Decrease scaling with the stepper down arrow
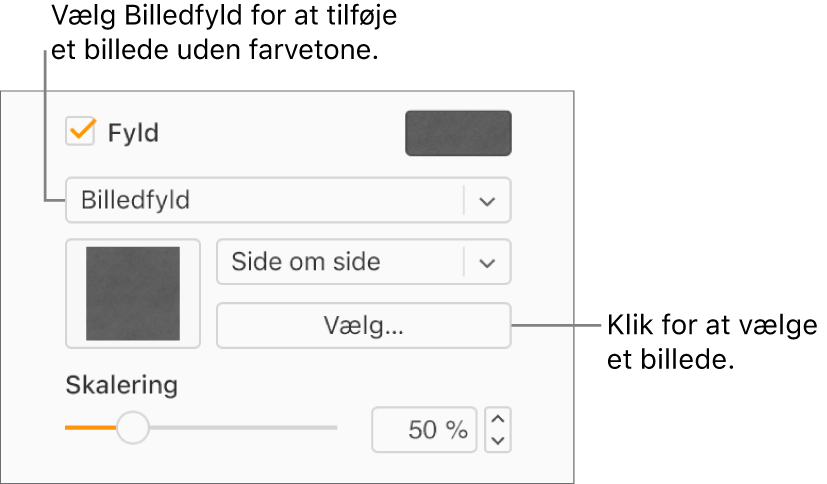827x484 pixels. 498,441
